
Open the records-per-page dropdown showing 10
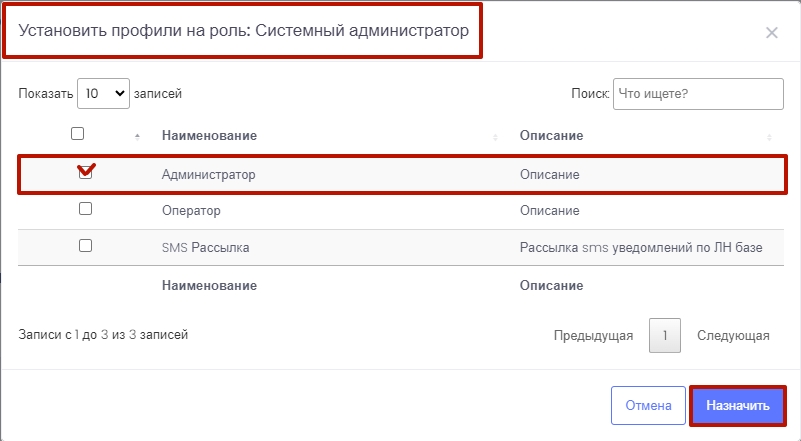(x=104, y=94)
